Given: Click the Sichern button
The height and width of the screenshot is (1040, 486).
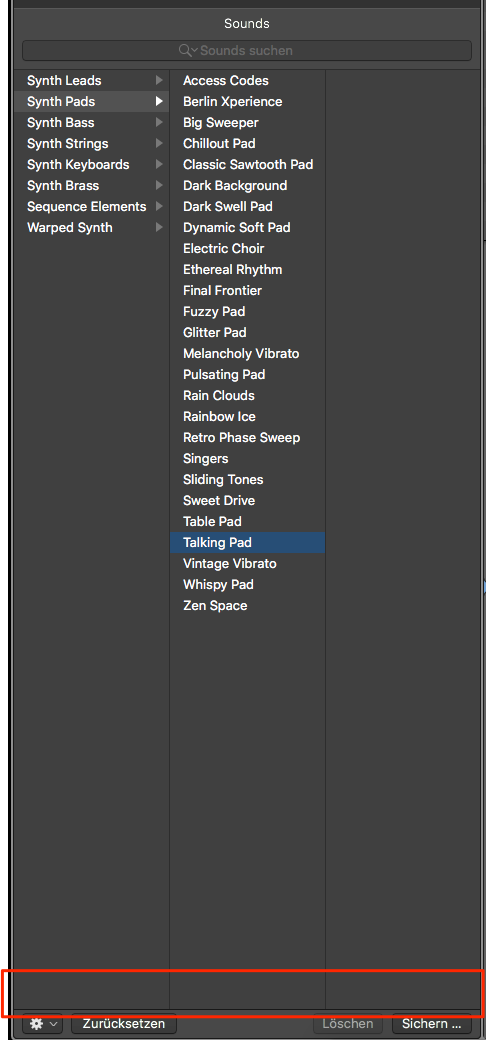Looking at the screenshot, I should coord(432,1023).
